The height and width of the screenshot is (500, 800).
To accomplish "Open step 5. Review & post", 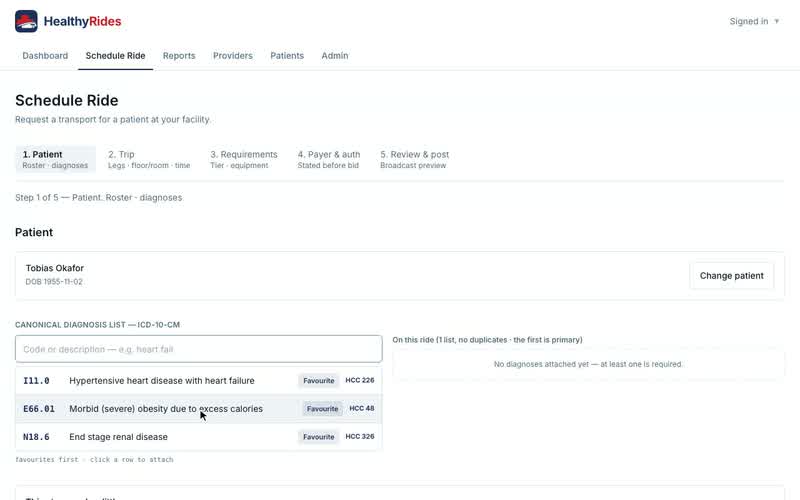I will click(414, 159).
